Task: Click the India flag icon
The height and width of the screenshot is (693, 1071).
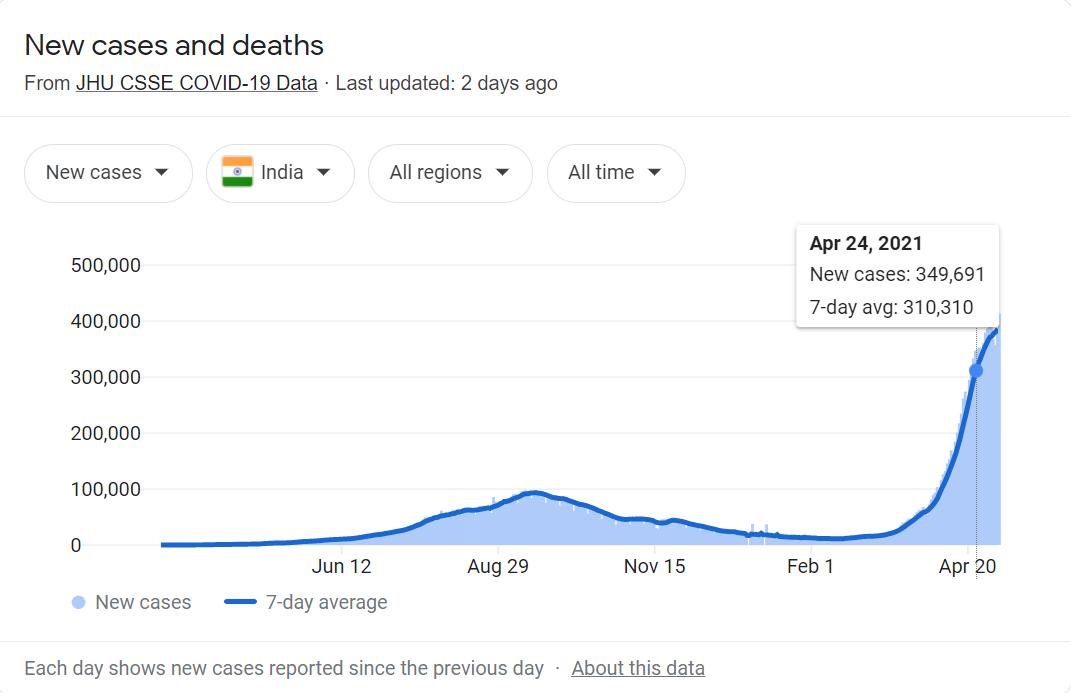Action: pos(237,172)
